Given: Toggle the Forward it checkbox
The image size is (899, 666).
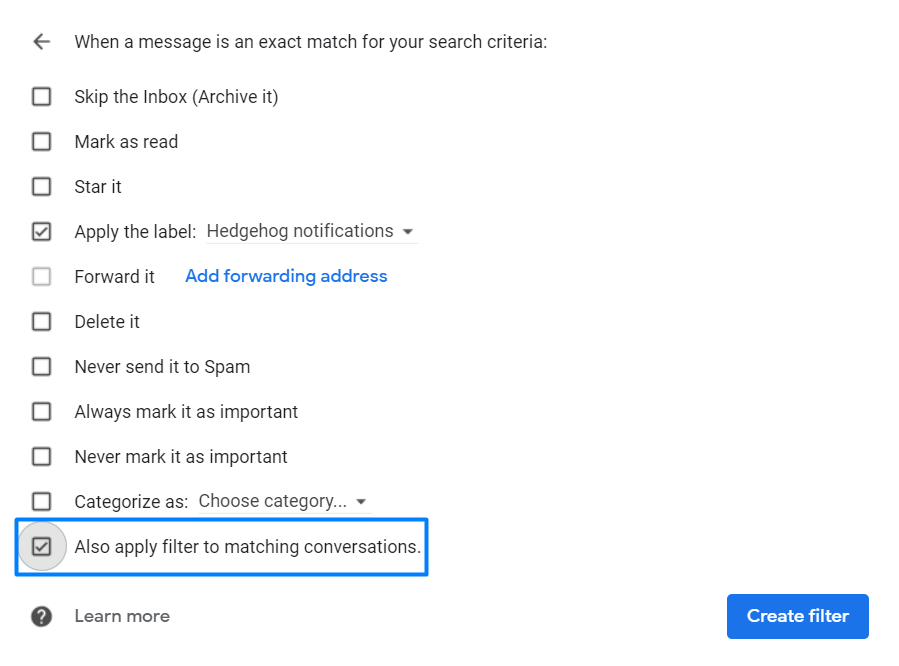Looking at the screenshot, I should coord(41,277).
